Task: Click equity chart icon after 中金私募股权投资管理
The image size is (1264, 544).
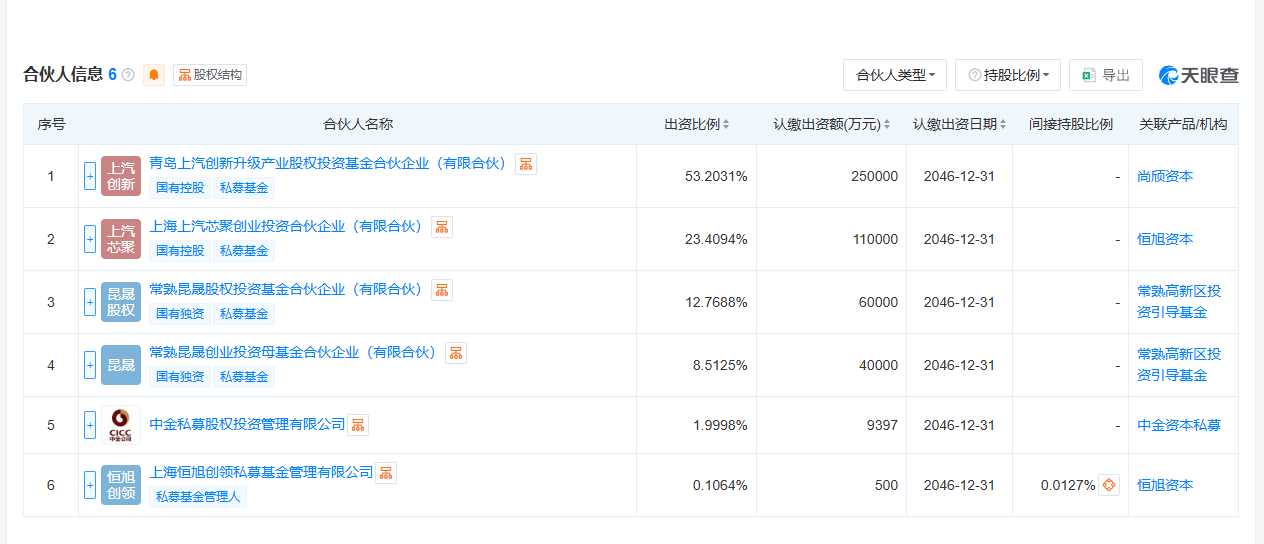Action: (358, 425)
